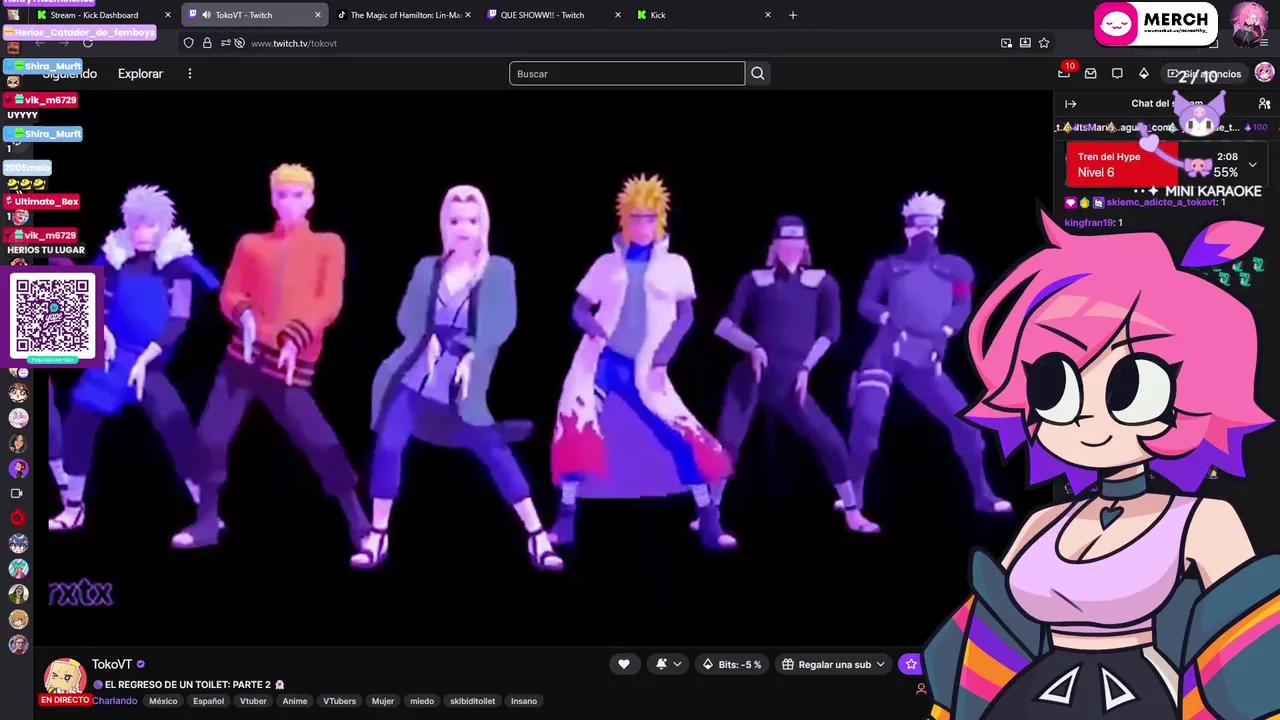Open the whispers inbox icon
The image size is (1280, 720).
point(1091,73)
